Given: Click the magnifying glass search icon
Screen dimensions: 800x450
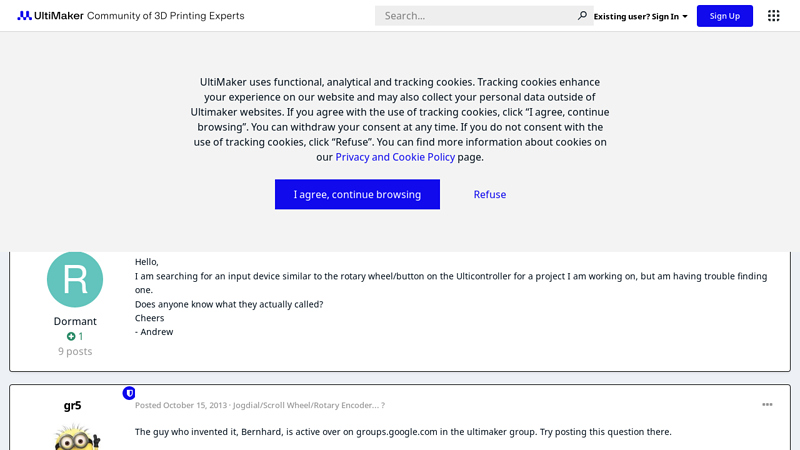Looking at the screenshot, I should (x=582, y=16).
